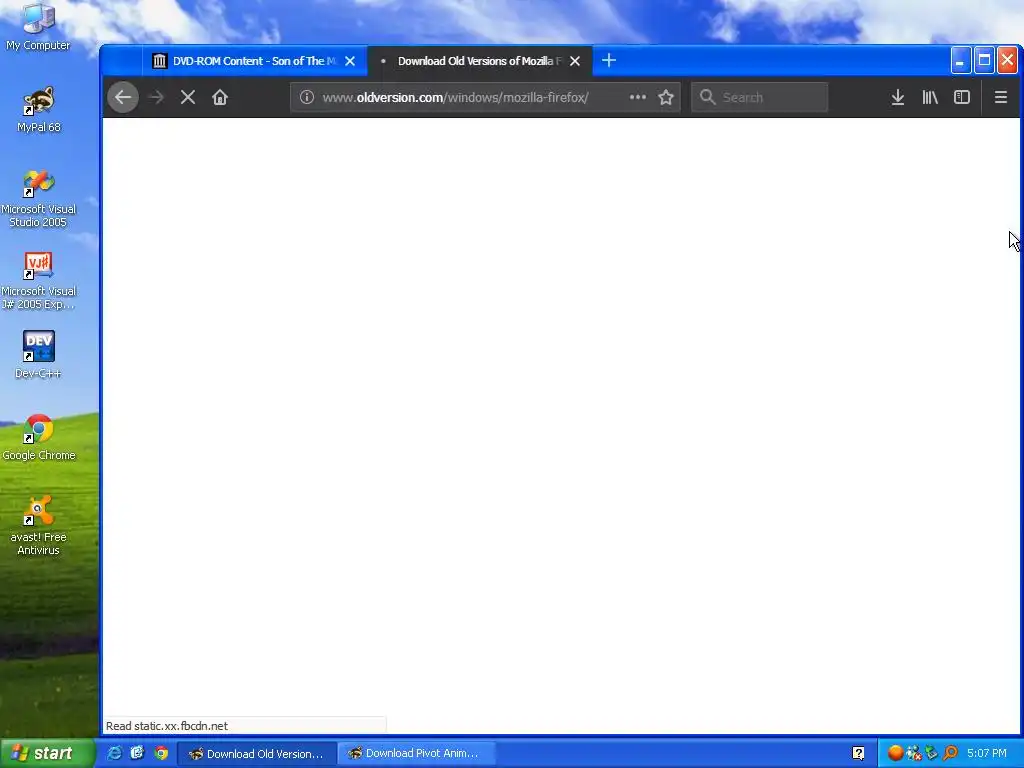Switch to the DVD-ROM Content tab
The image size is (1024, 768).
(256, 61)
